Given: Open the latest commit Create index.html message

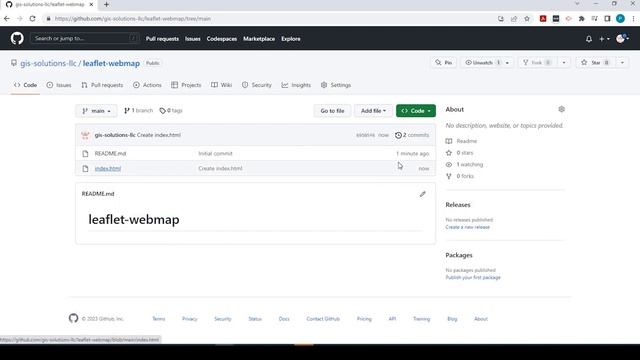Looking at the screenshot, I should [159, 135].
